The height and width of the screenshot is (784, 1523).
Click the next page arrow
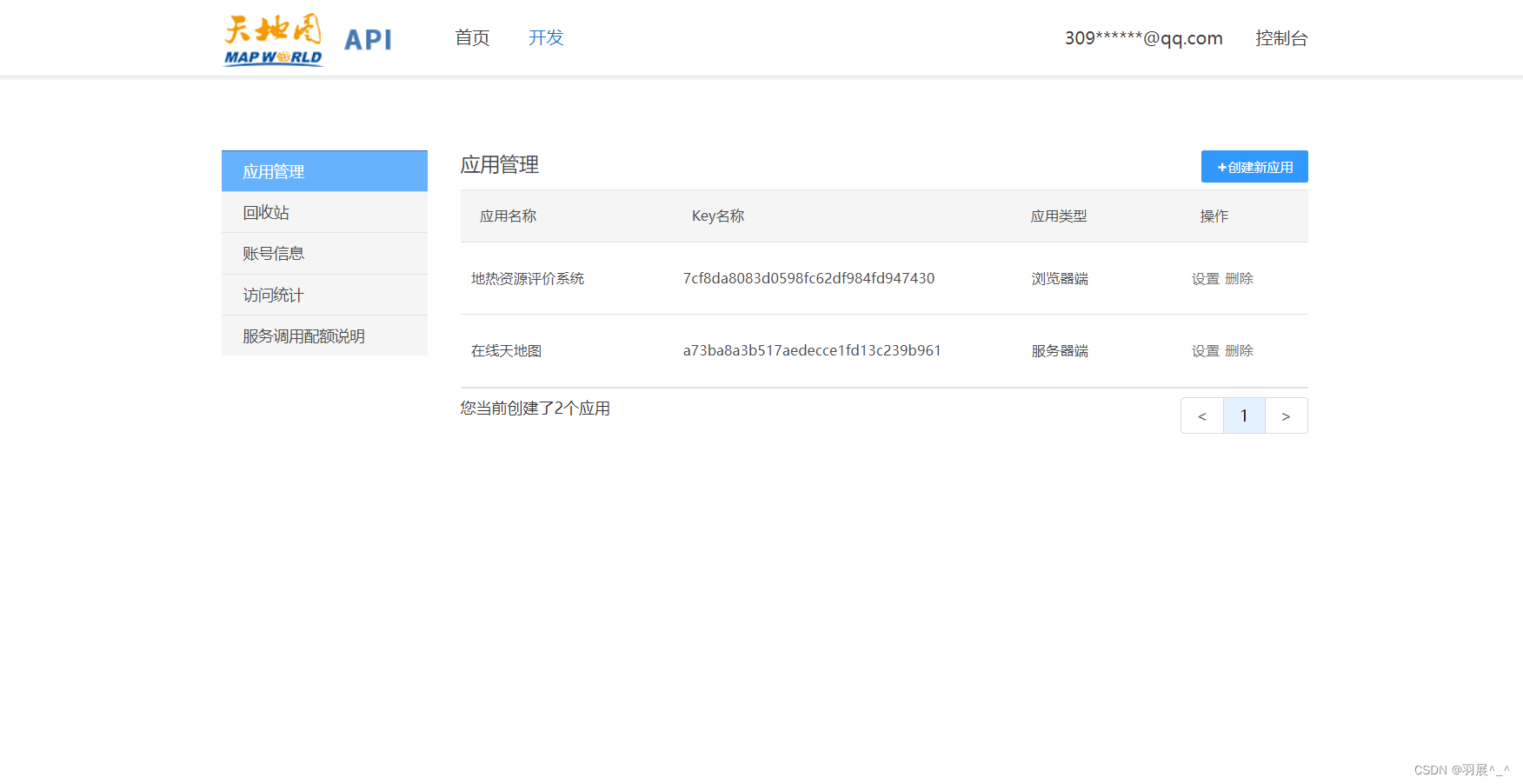pos(1286,415)
